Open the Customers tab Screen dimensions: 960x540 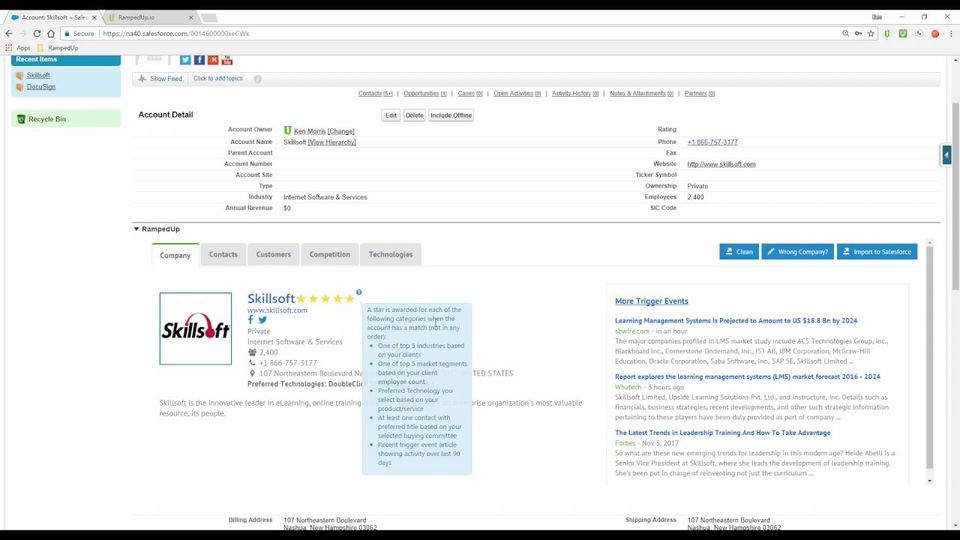coord(274,254)
